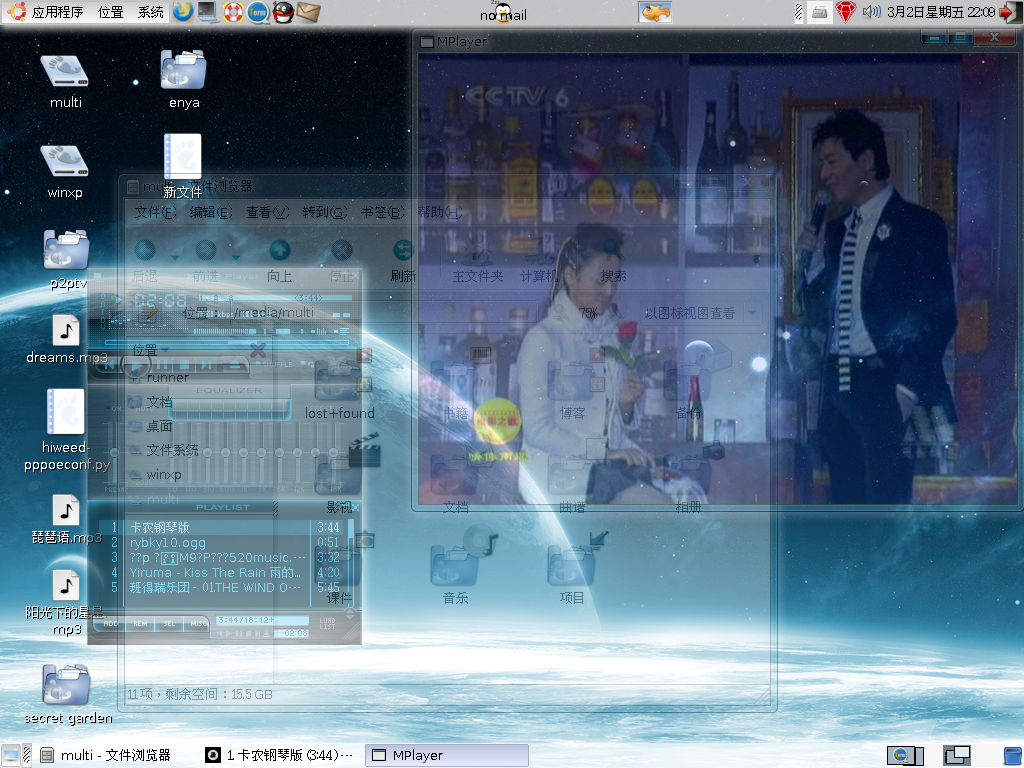Open forward-history arrow next to 前进

tap(236, 257)
